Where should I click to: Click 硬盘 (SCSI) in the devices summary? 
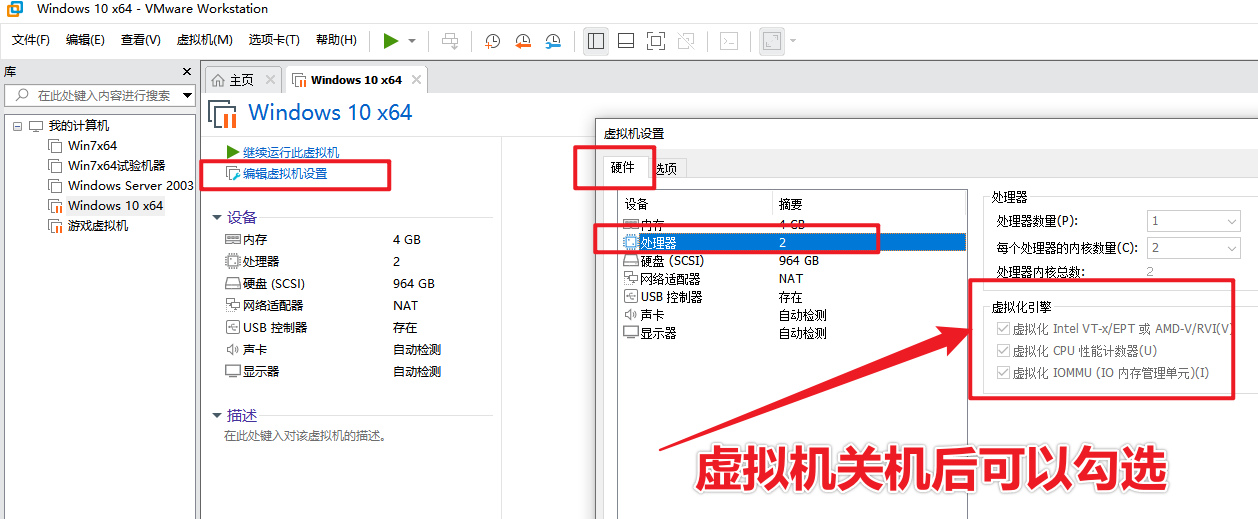(x=273, y=284)
